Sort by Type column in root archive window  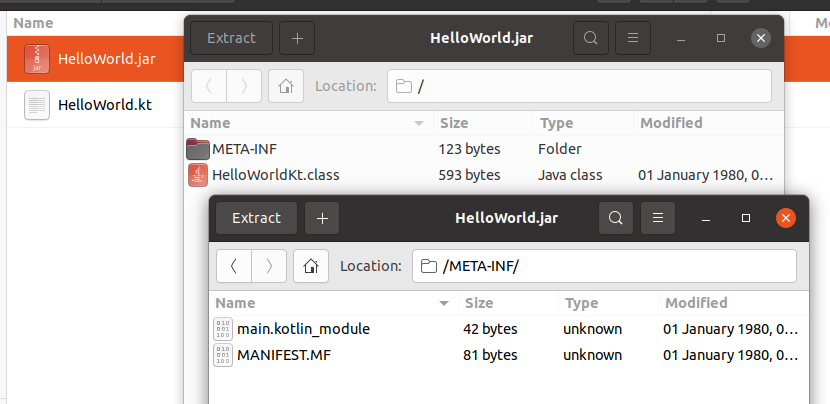583,123
